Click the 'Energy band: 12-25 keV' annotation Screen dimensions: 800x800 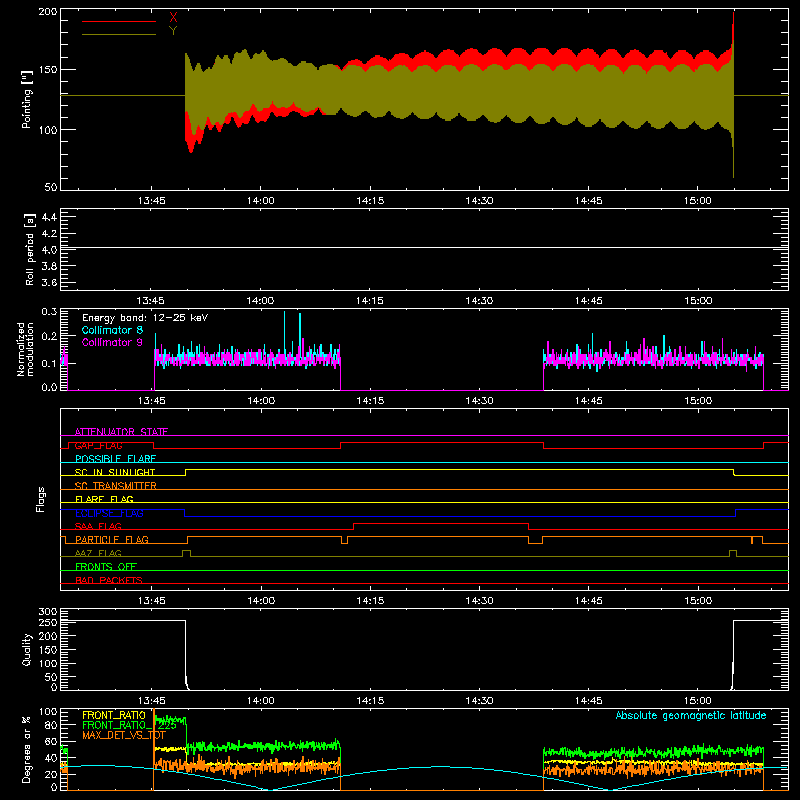pos(145,318)
